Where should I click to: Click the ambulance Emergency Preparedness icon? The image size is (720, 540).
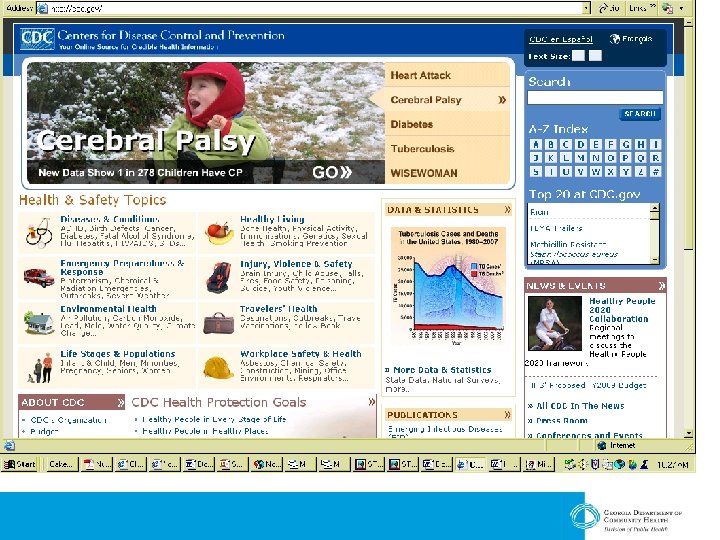tap(39, 277)
